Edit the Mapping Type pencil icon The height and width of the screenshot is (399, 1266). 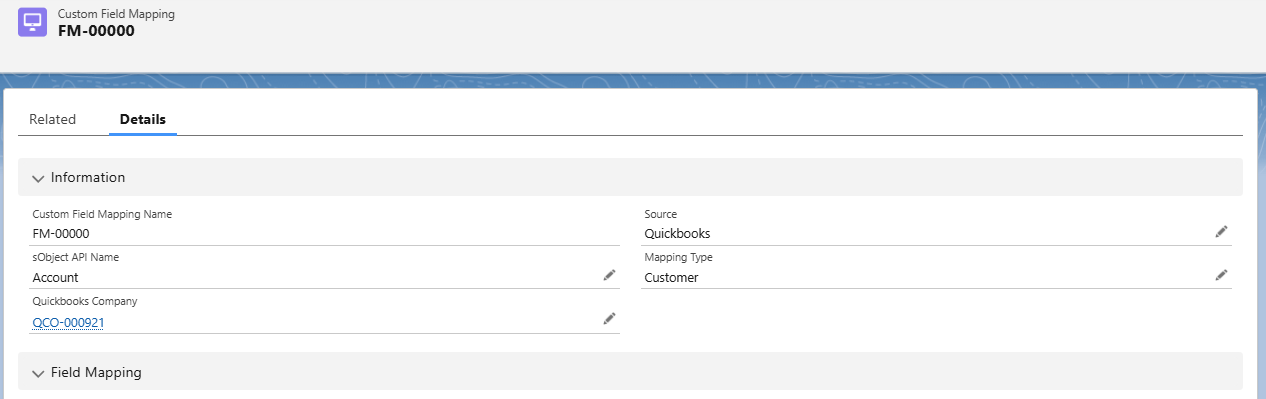[x=1221, y=275]
